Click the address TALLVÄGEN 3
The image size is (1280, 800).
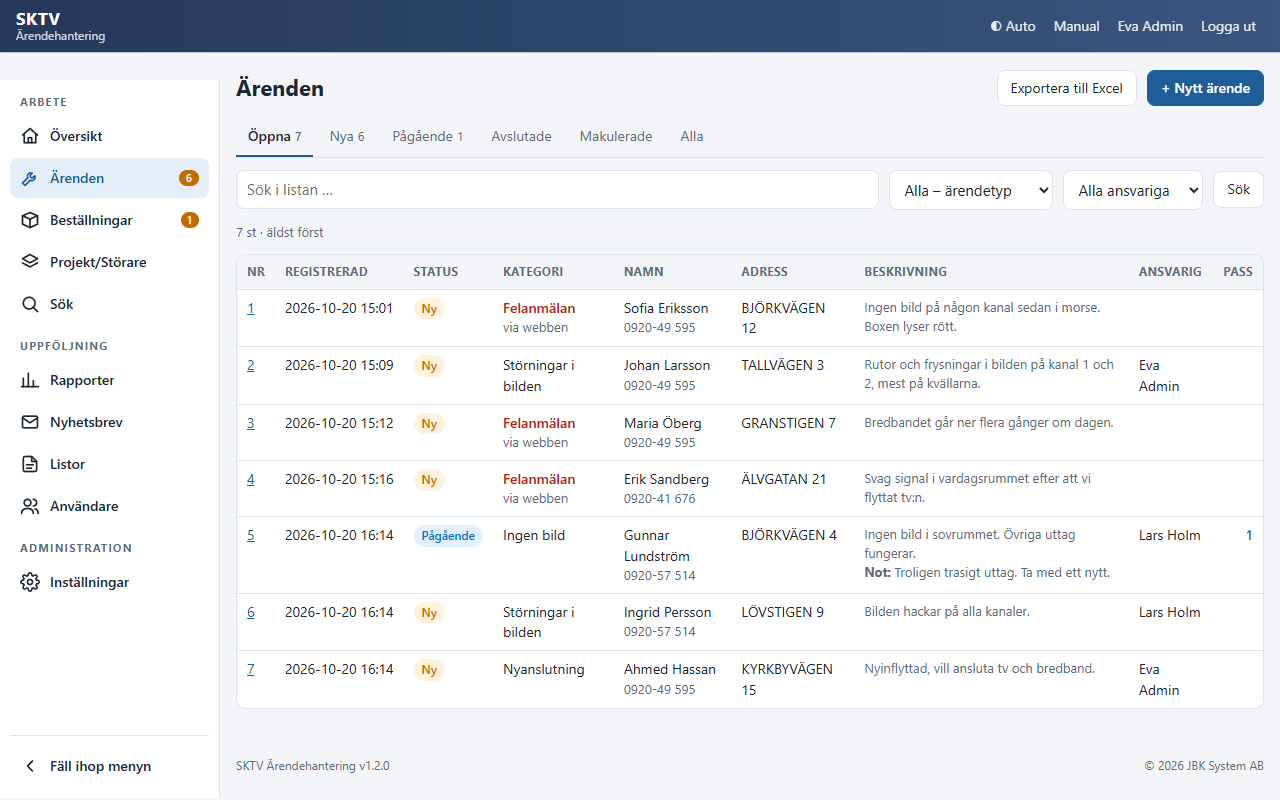(783, 365)
